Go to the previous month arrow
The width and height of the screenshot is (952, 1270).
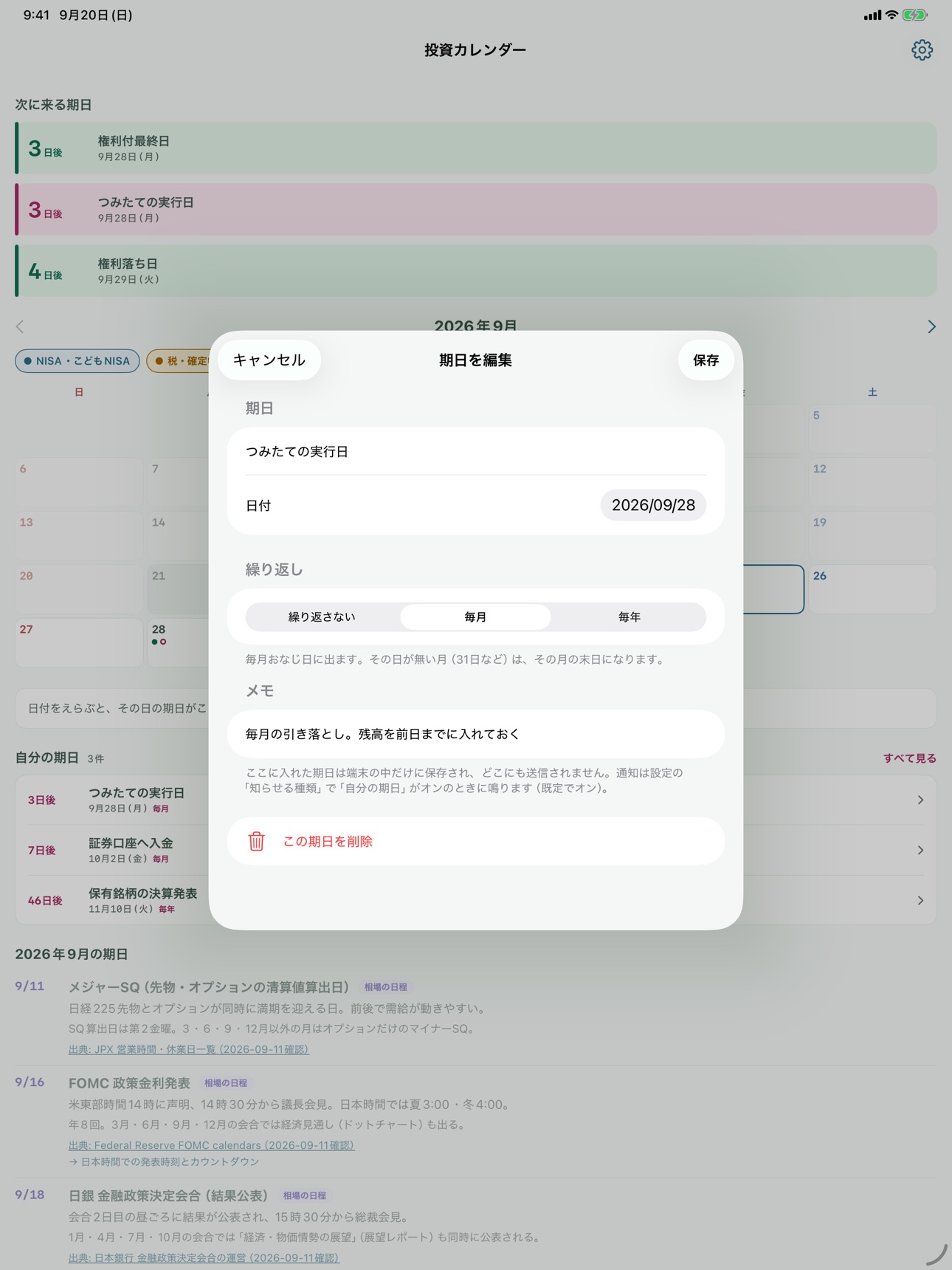pyautogui.click(x=20, y=326)
